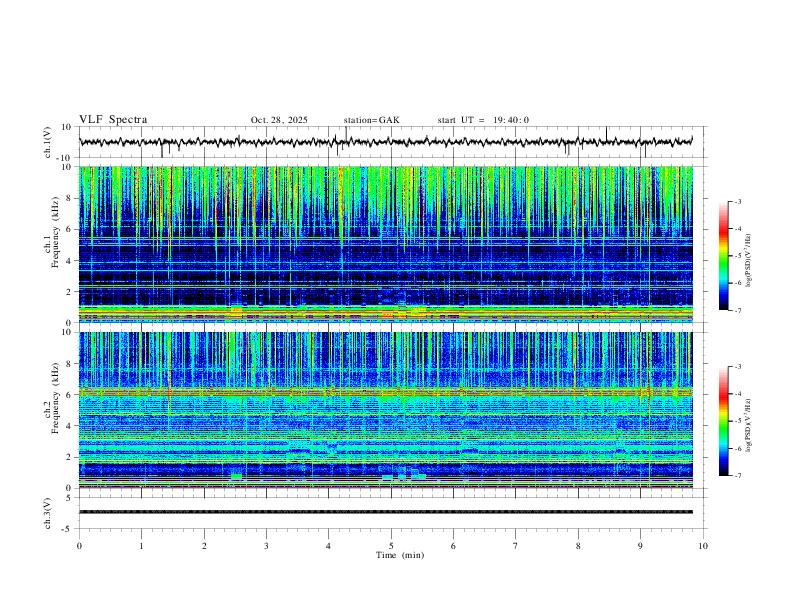Screen dimensions: 792x612
Task: Click the lower spectrogram's color scale bar
Action: tap(723, 421)
